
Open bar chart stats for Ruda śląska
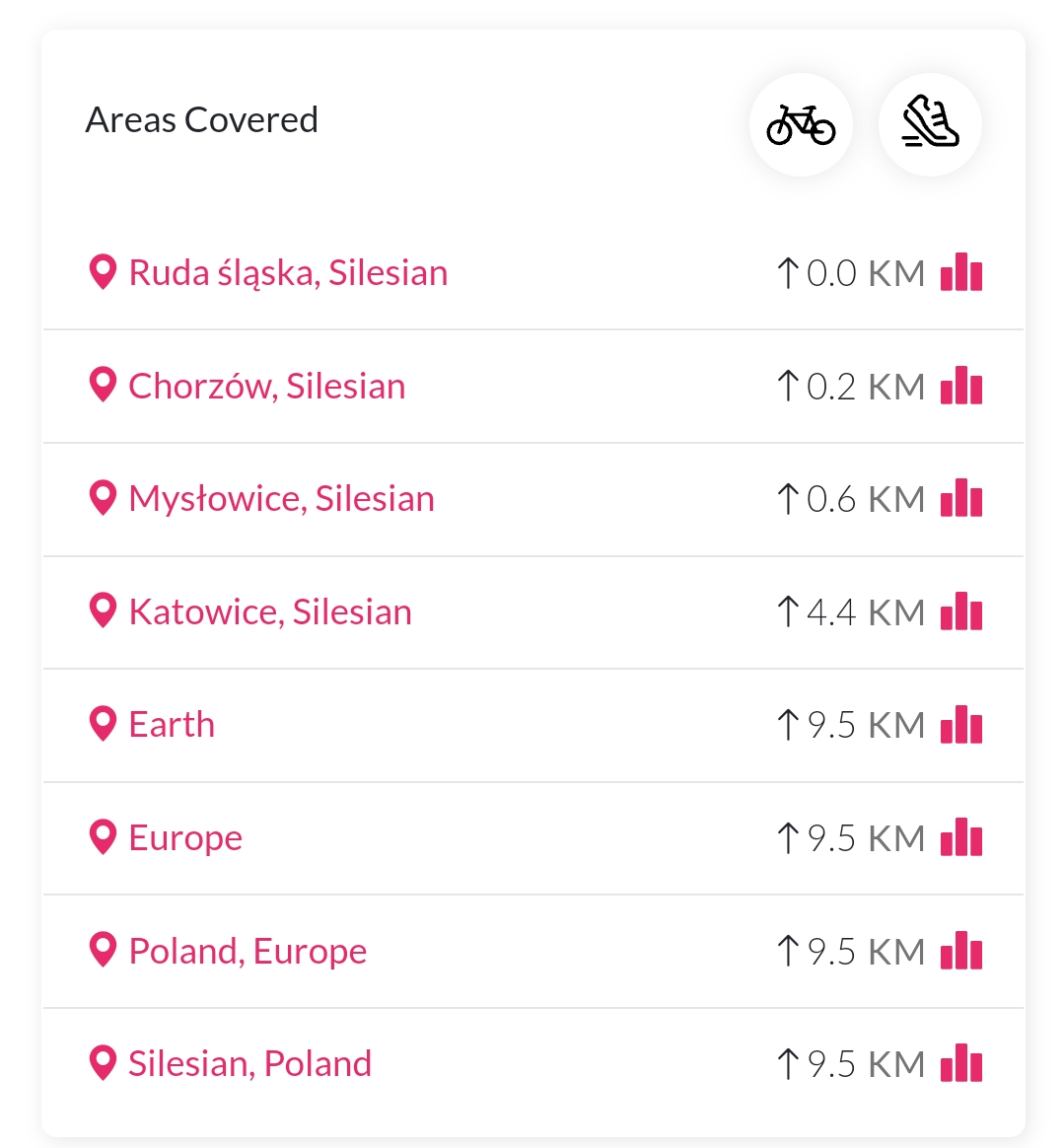click(960, 271)
